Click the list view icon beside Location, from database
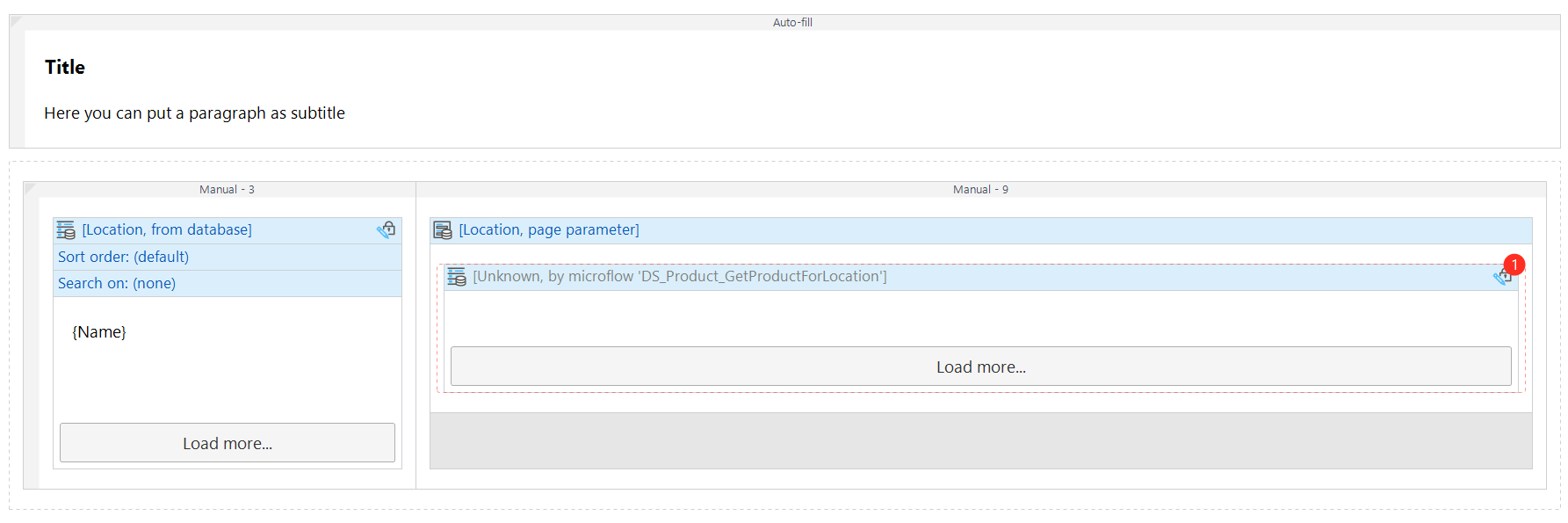 click(x=66, y=230)
